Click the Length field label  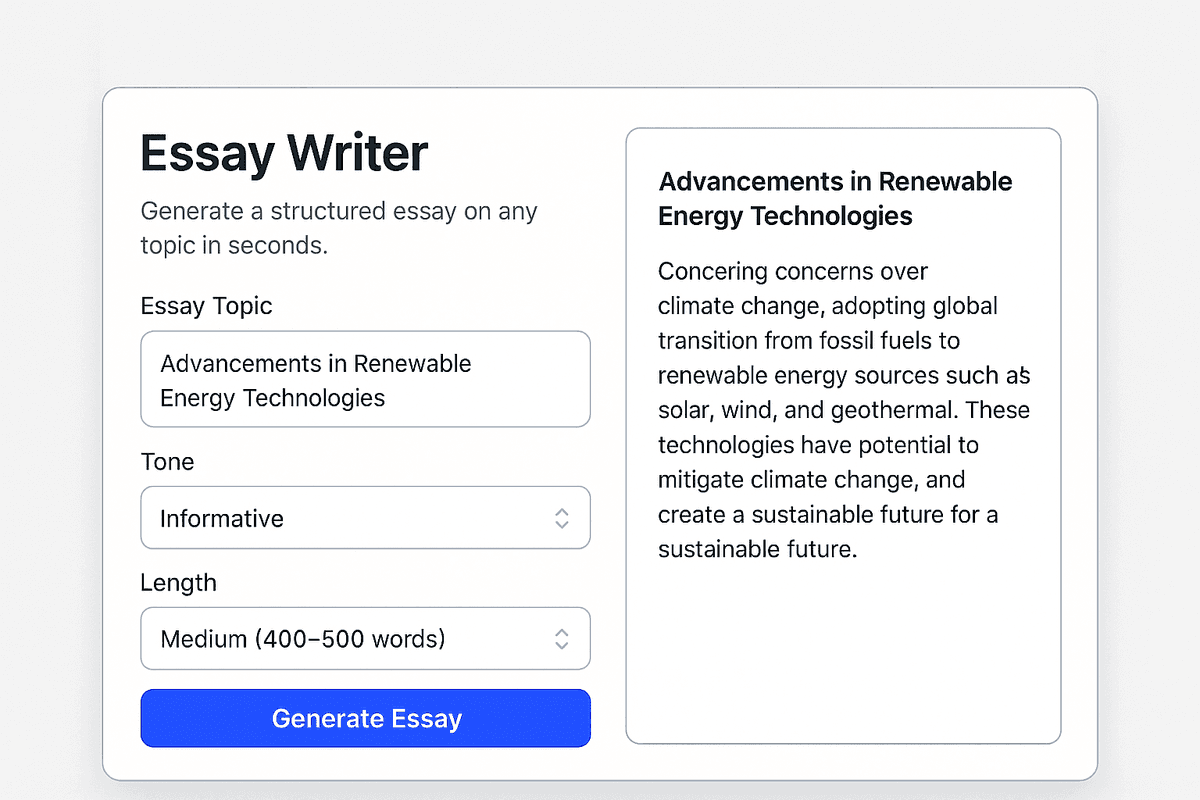point(179,582)
